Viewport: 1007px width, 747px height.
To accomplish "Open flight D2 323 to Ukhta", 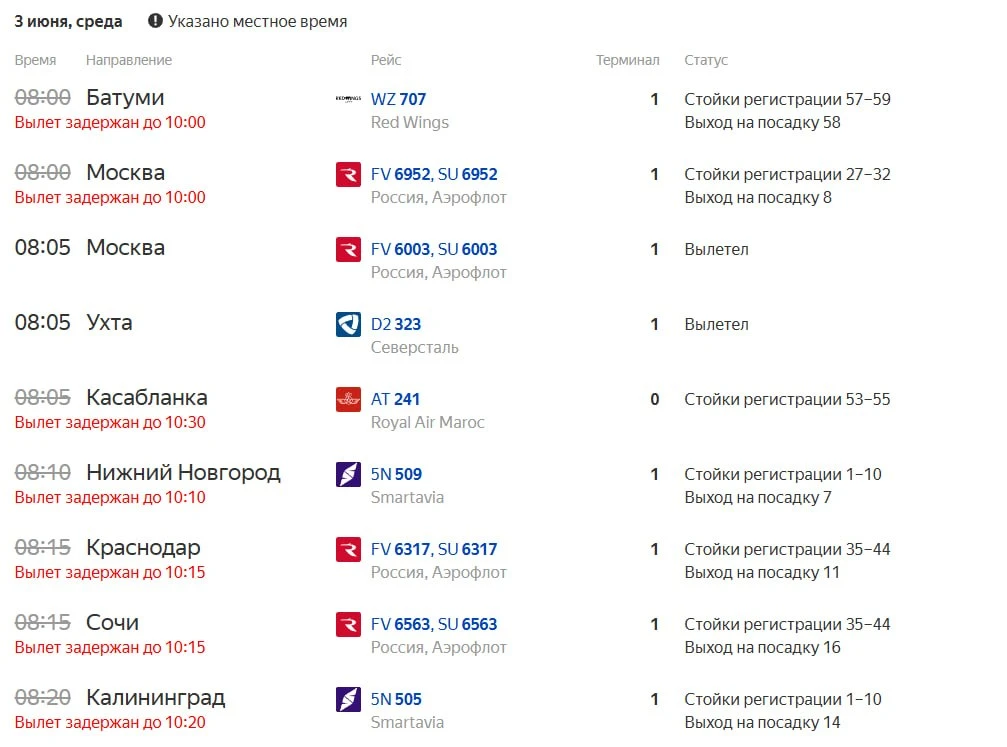I will click(x=396, y=324).
